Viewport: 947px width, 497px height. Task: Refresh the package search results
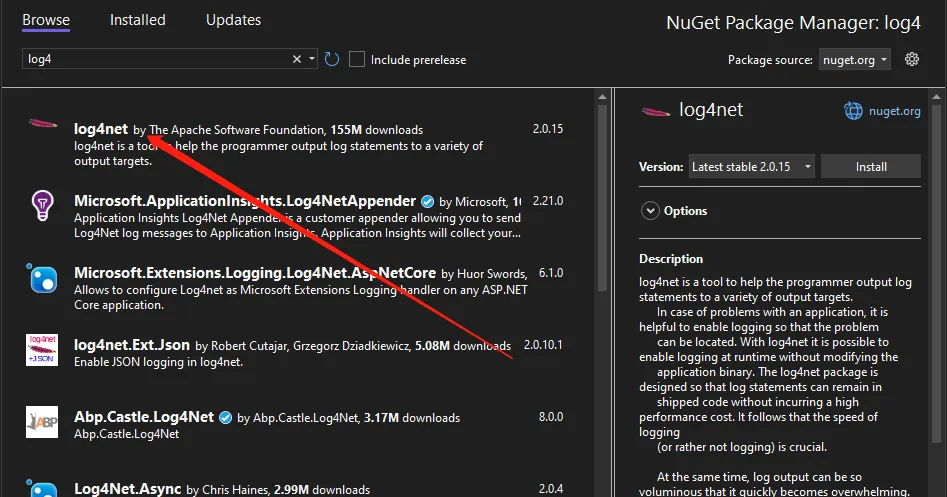(332, 59)
